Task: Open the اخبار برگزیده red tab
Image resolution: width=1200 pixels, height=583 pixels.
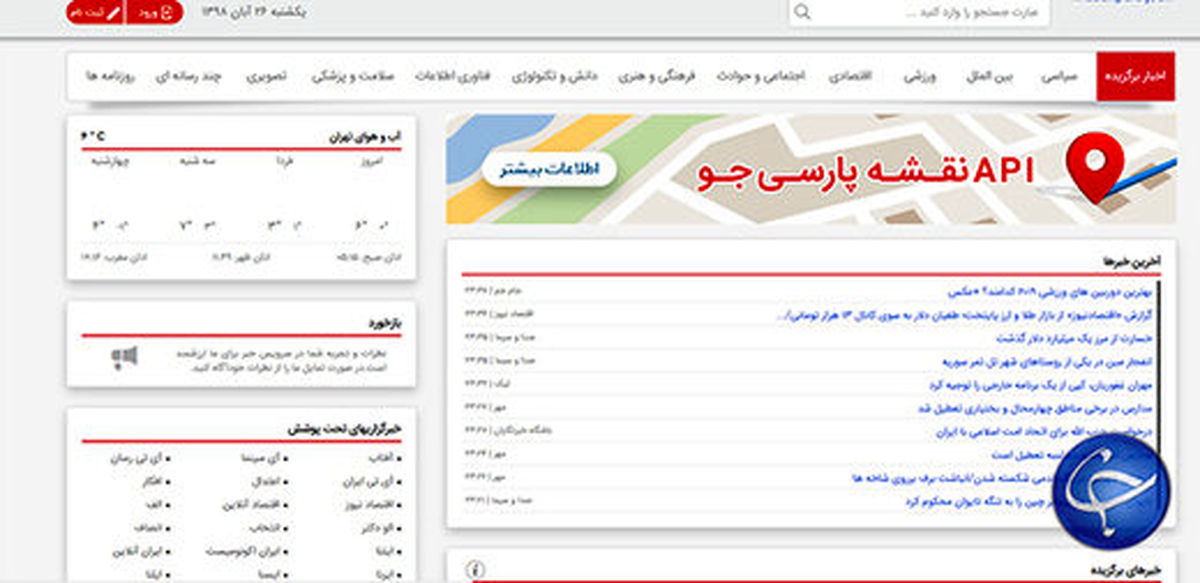Action: click(1135, 76)
